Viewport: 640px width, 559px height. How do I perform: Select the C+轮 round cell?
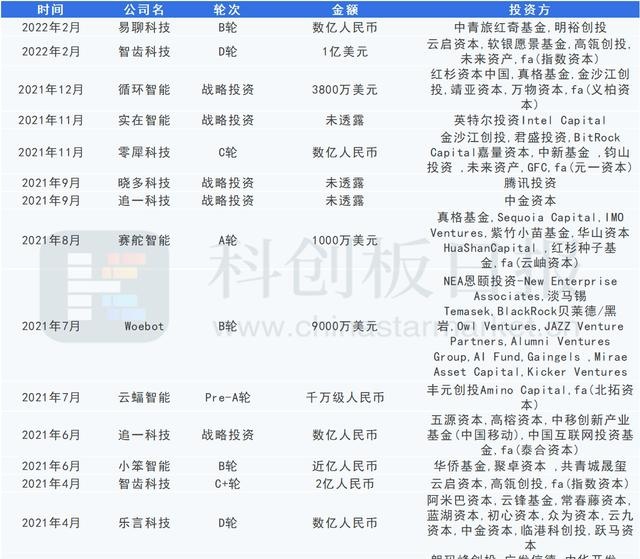(227, 484)
